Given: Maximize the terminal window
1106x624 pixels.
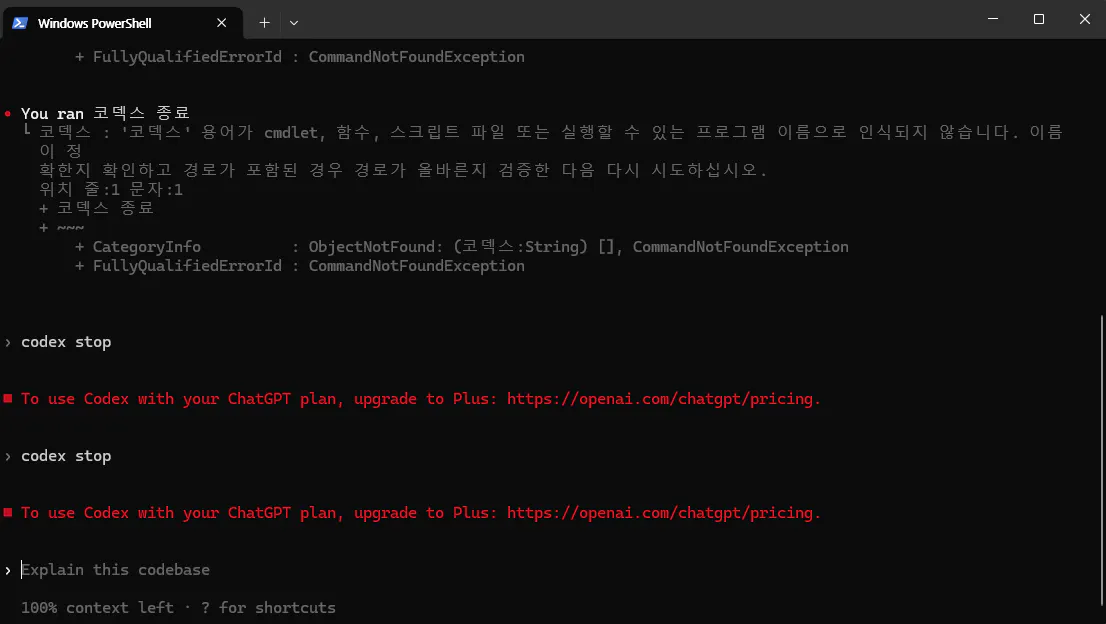Looking at the screenshot, I should (1039, 19).
